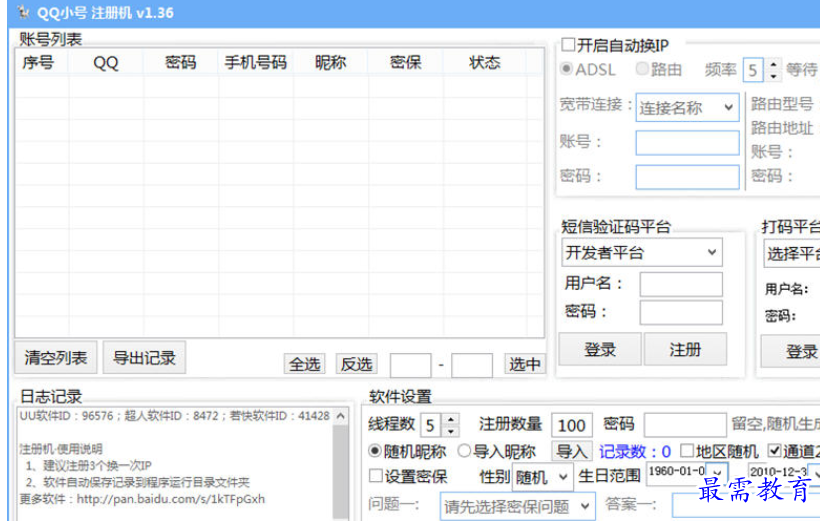Click the 短信验证码平台 密码 field
The height and width of the screenshot is (521, 820).
[x=681, y=312]
